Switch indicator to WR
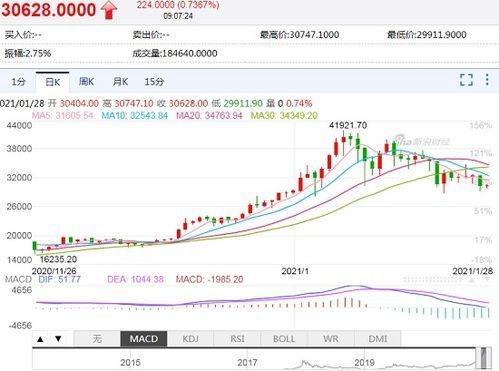499x371 pixels. pos(331,339)
